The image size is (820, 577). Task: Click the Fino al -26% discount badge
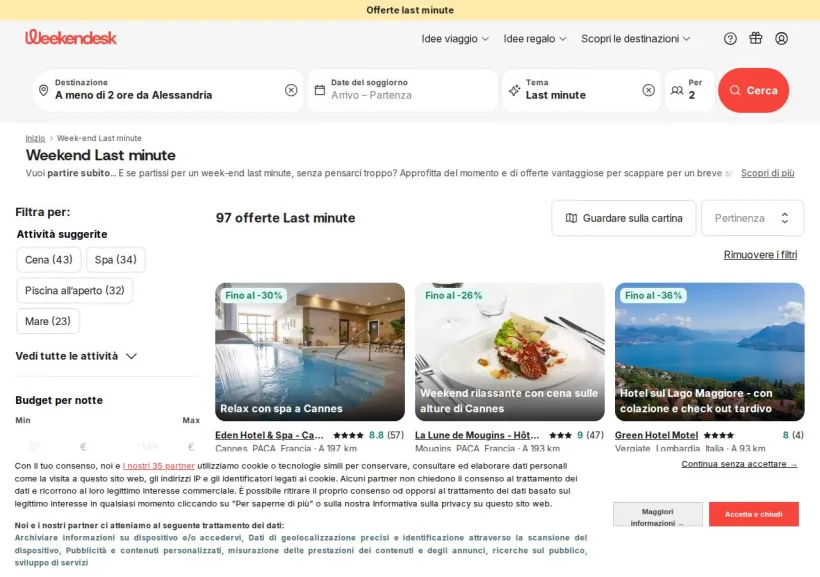coord(453,296)
